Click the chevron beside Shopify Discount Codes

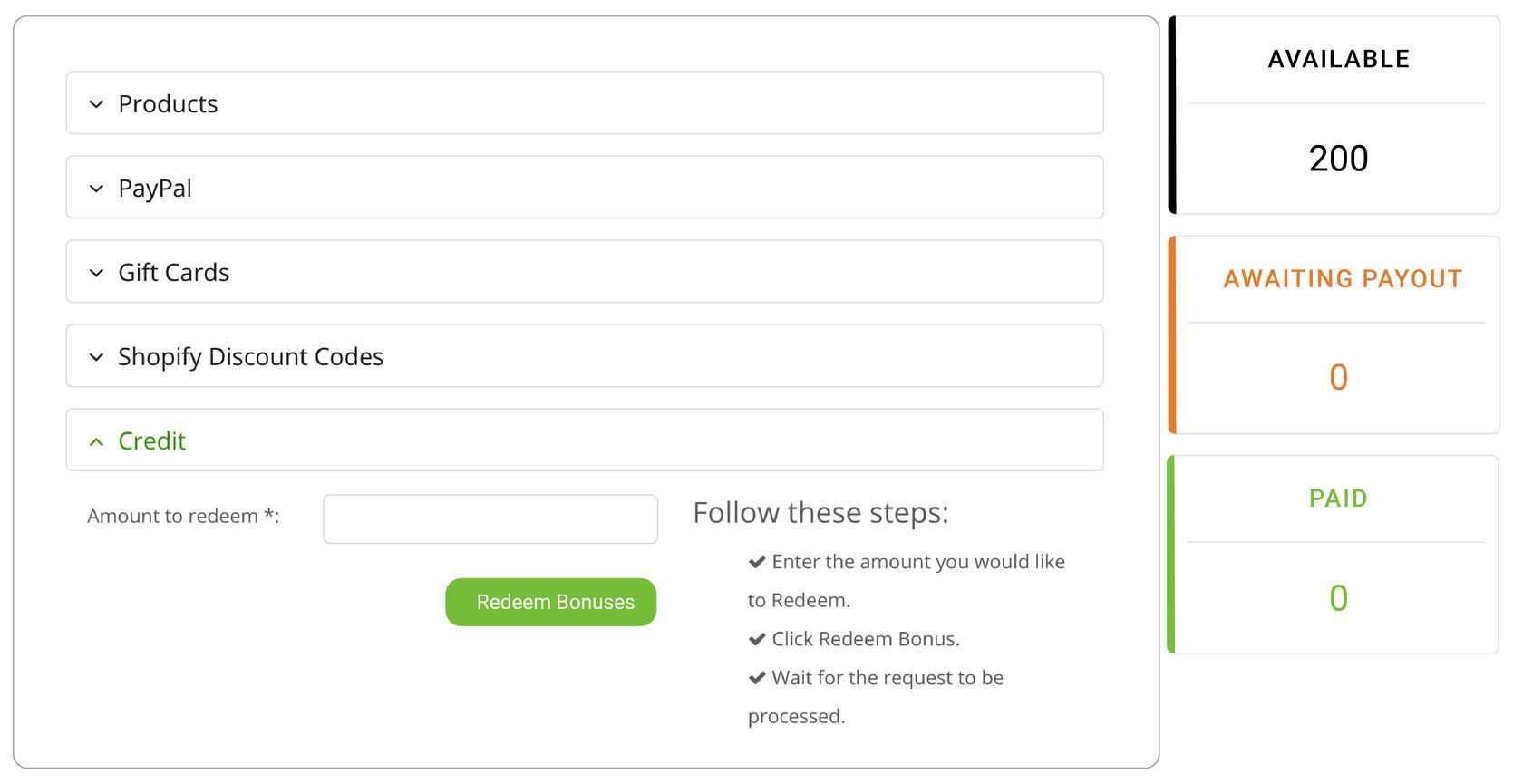click(97, 357)
